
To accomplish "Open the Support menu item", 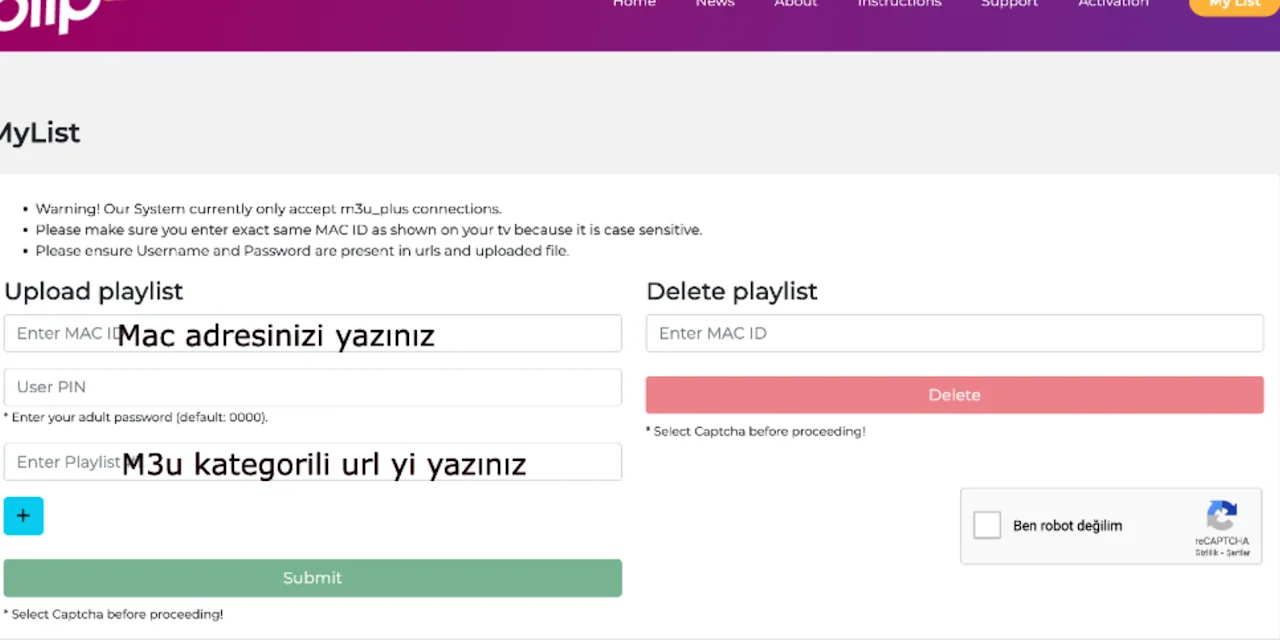I will tap(1009, 4).
